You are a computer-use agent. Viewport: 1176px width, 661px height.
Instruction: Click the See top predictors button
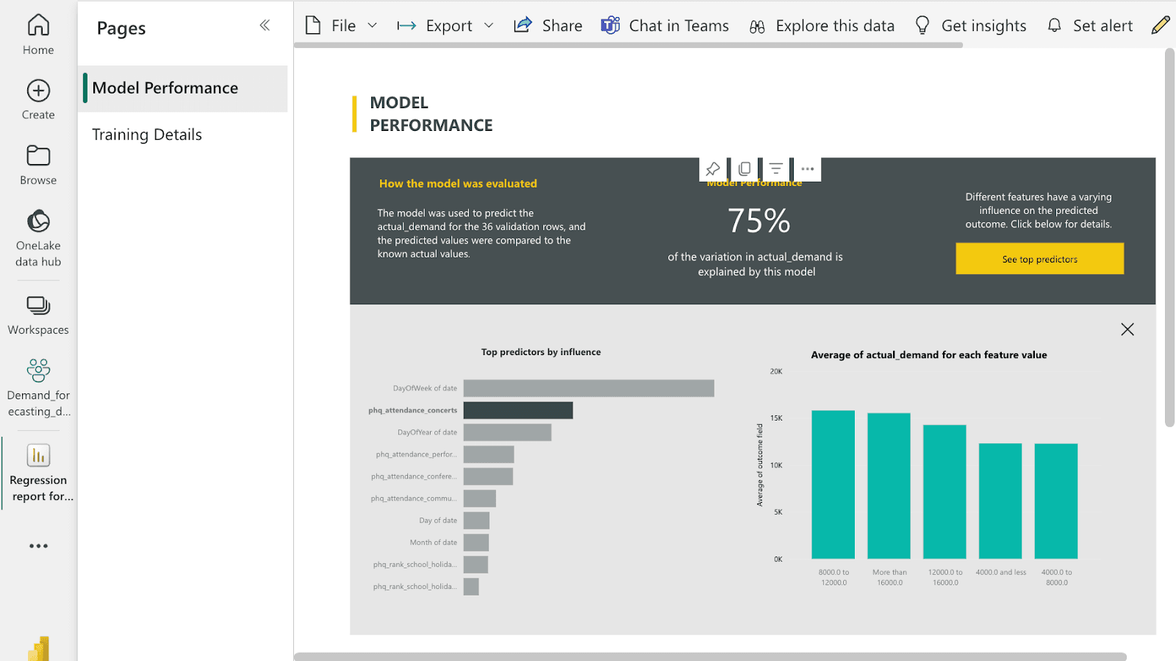pyautogui.click(x=1039, y=258)
